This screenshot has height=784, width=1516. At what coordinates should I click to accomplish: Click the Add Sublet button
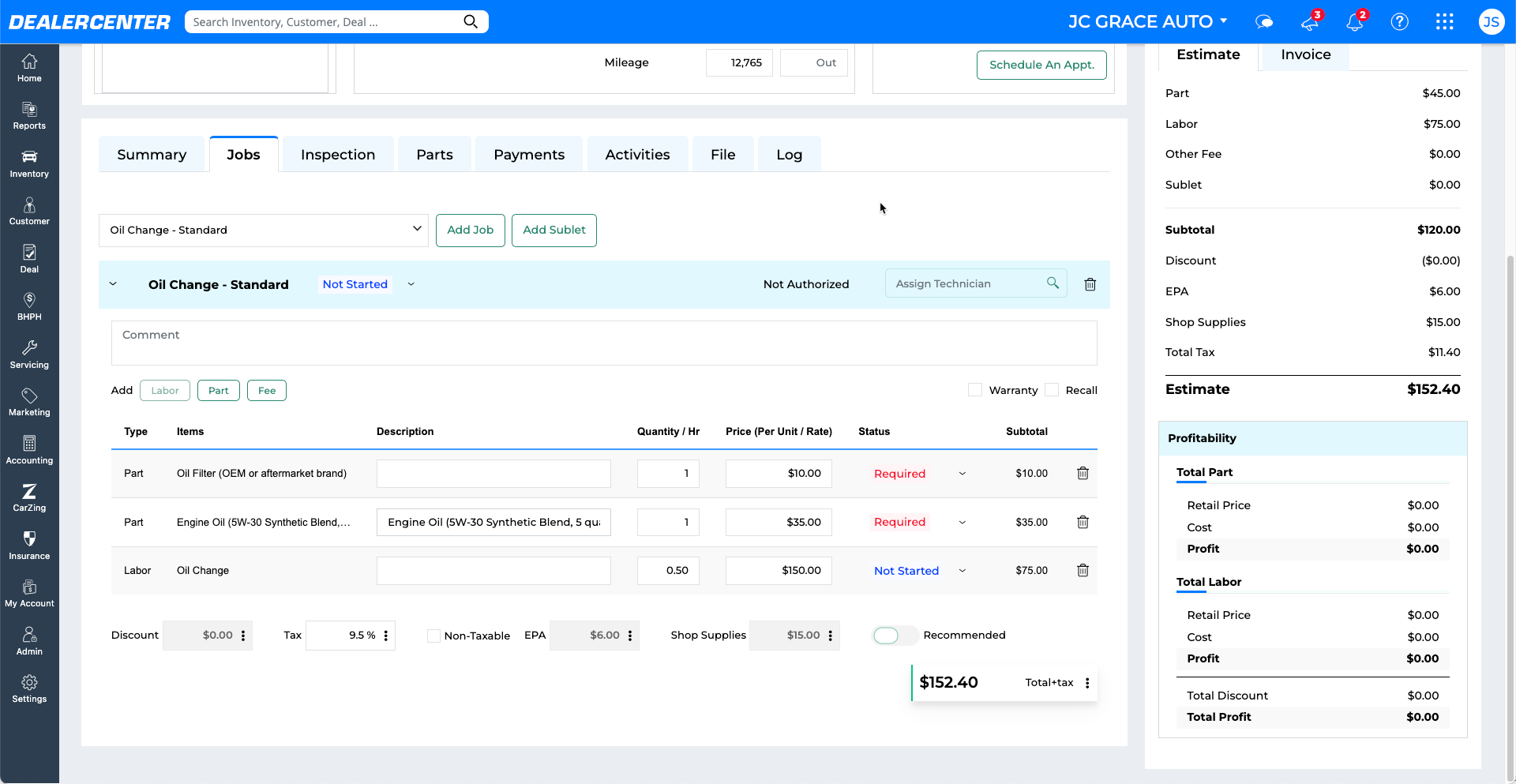(x=554, y=230)
